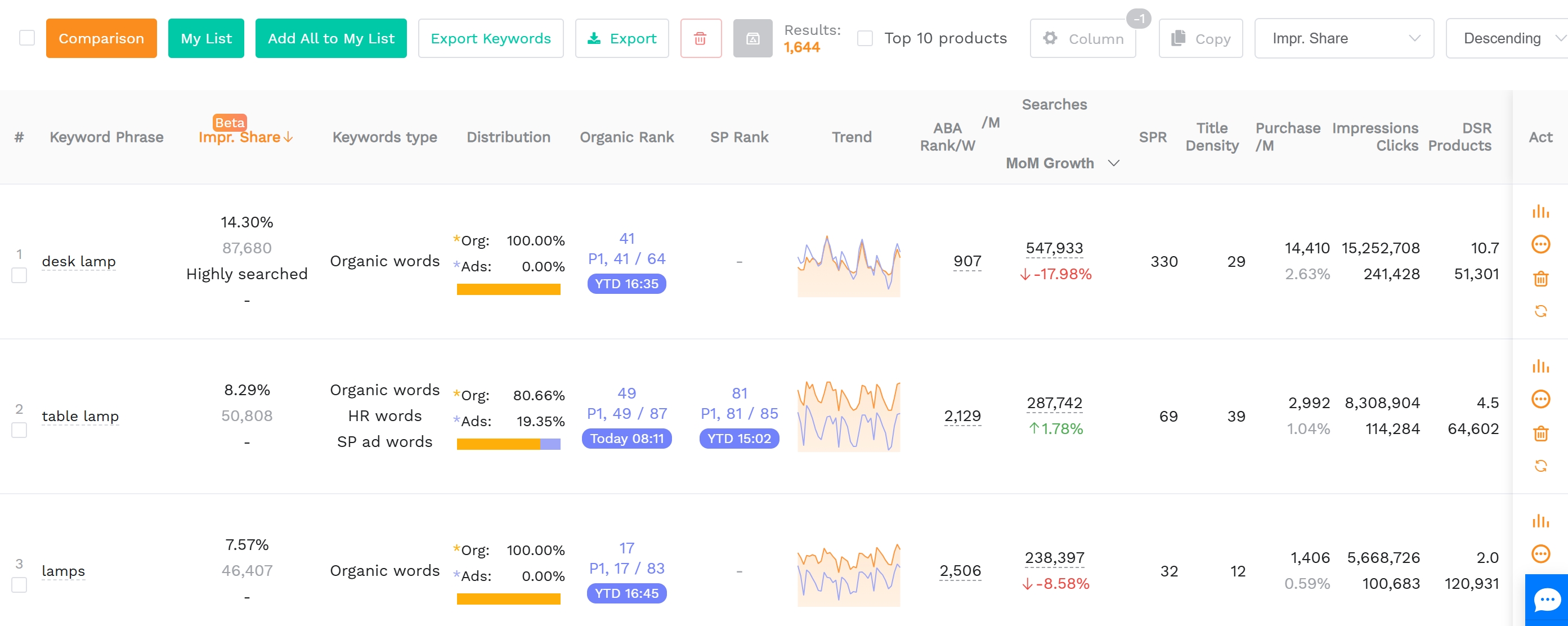Viewport: 1568px width, 626px height.
Task: Select the table lamp row checkbox
Action: pyautogui.click(x=19, y=431)
